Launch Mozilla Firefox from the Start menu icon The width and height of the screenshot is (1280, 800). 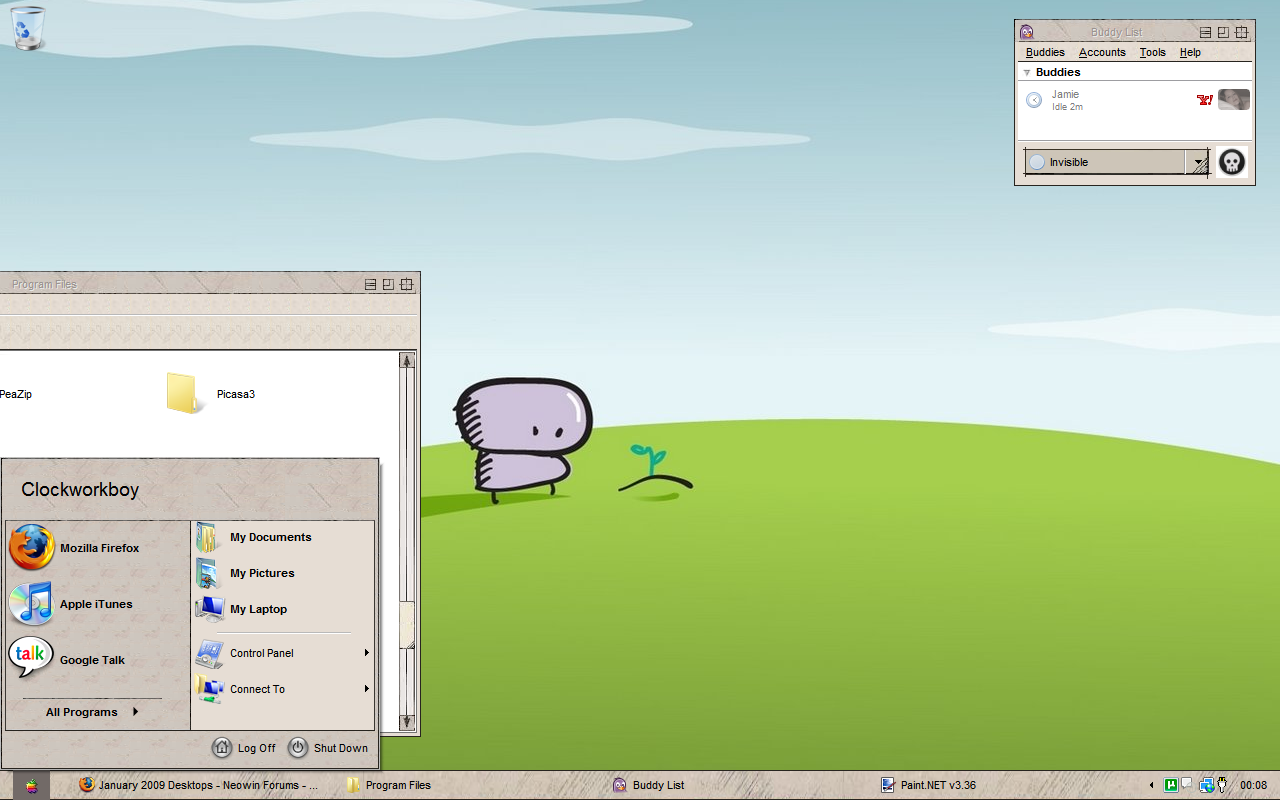point(32,547)
